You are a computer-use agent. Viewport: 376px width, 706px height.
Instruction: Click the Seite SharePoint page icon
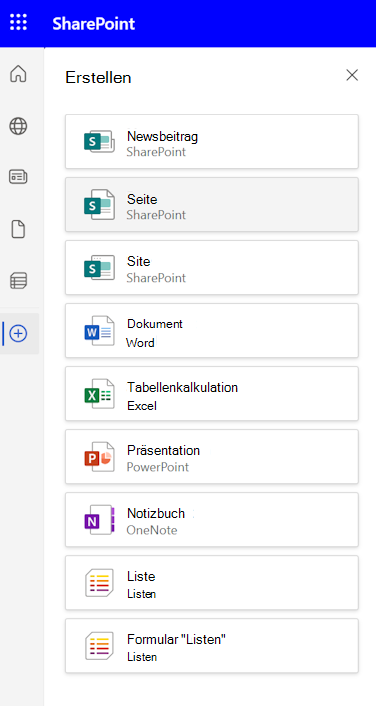coord(99,205)
